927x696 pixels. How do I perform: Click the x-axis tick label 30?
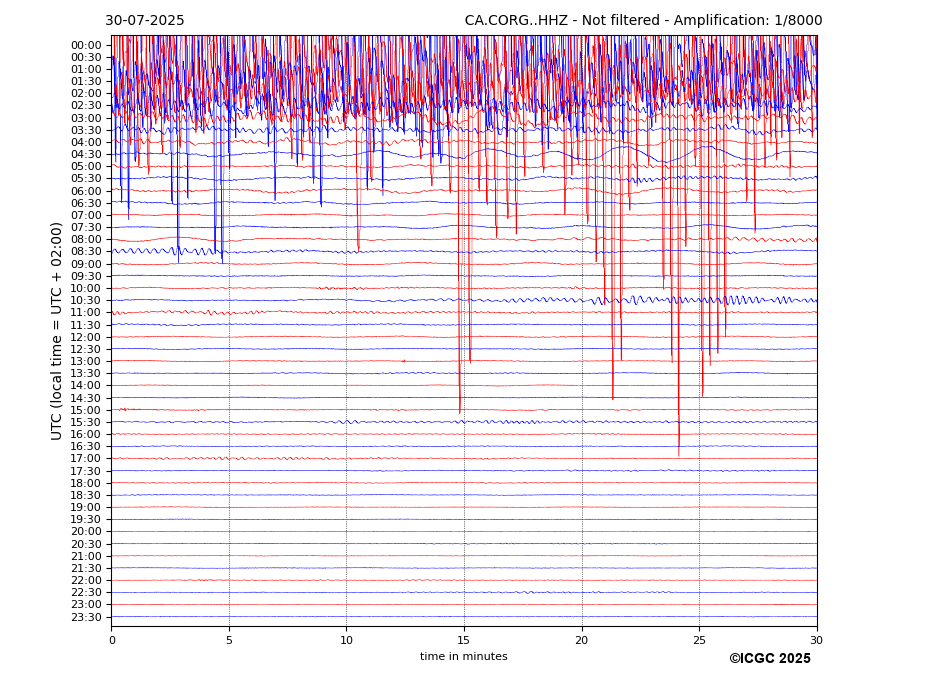pos(816,640)
